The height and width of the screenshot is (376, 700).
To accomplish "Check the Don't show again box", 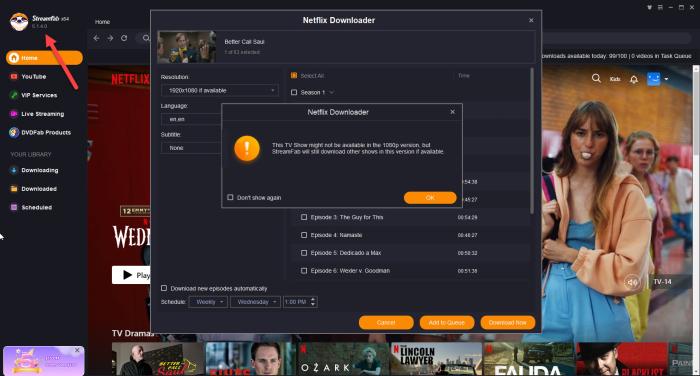I will (x=230, y=197).
